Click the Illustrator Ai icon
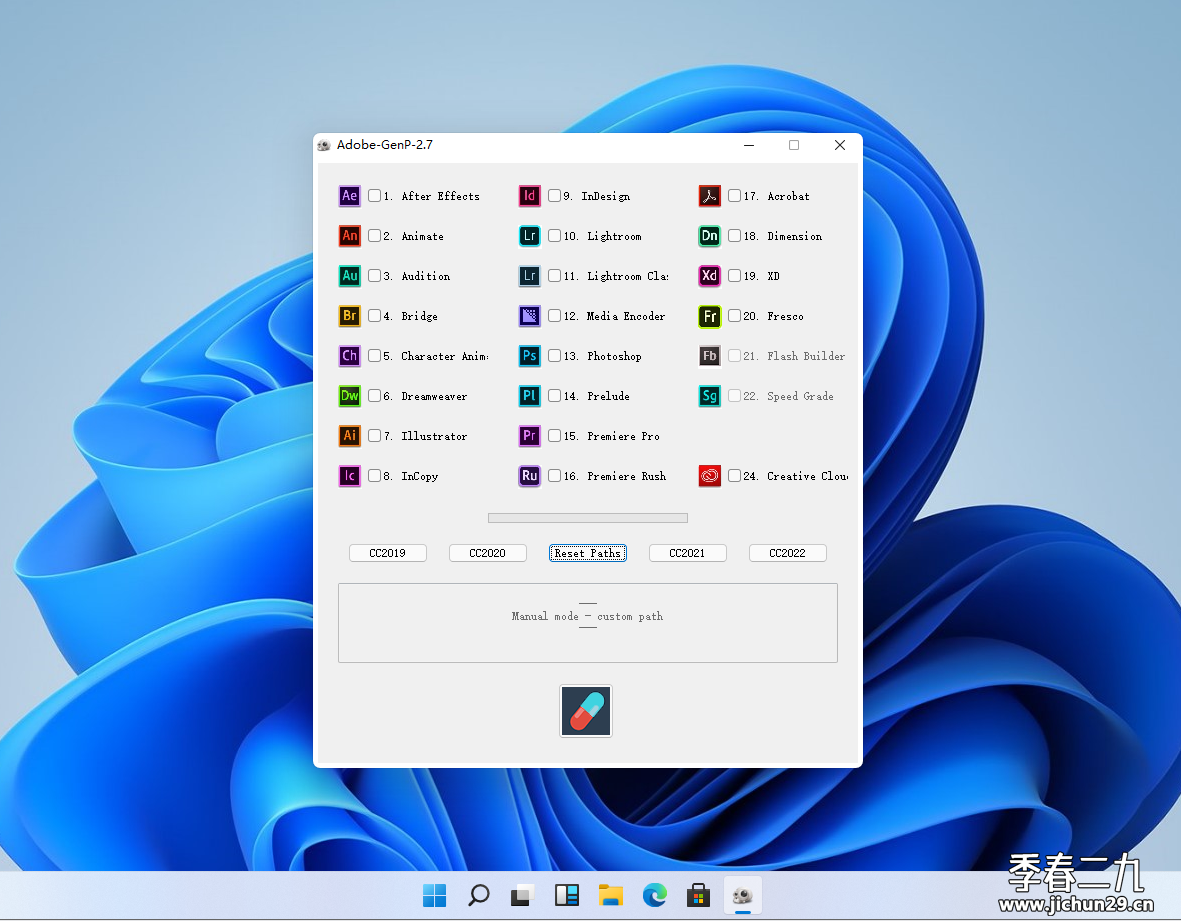The image size is (1181, 921). [349, 435]
